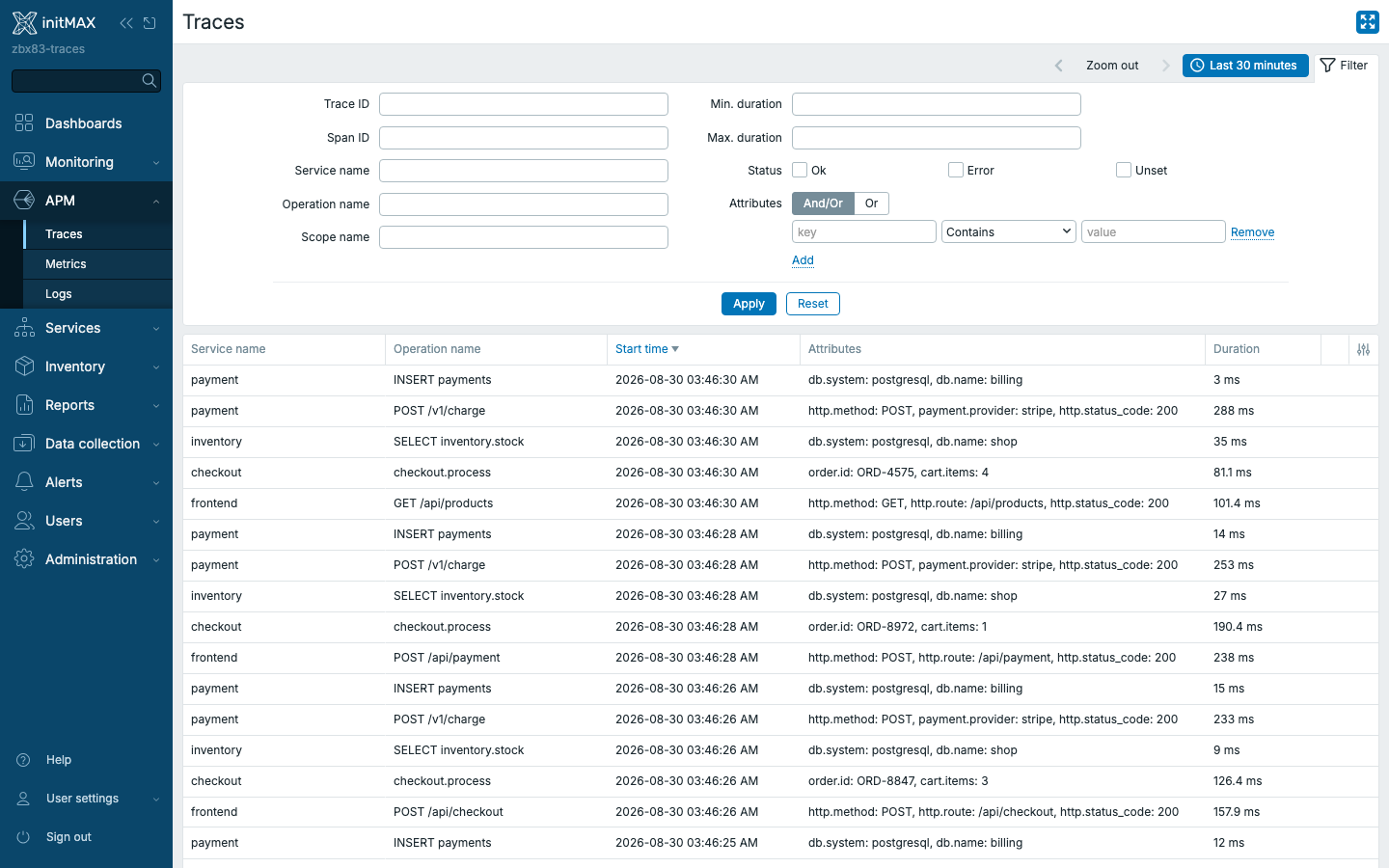
Task: Click the Min. duration input field
Action: pos(937,104)
